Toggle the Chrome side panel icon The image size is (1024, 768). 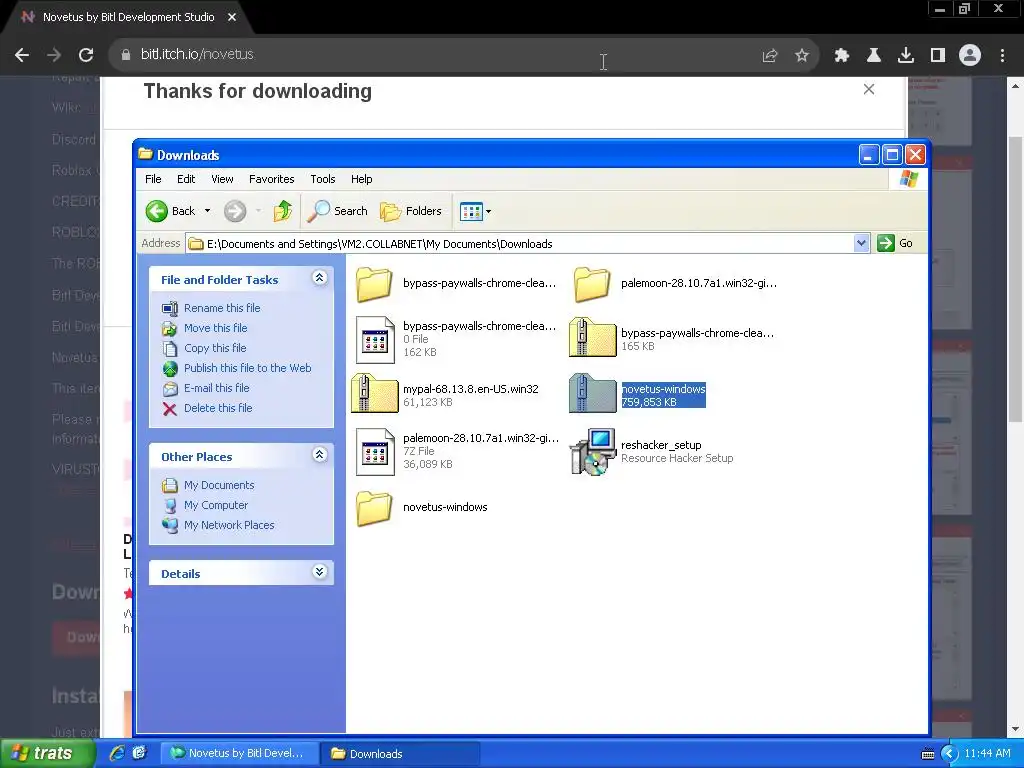(938, 56)
